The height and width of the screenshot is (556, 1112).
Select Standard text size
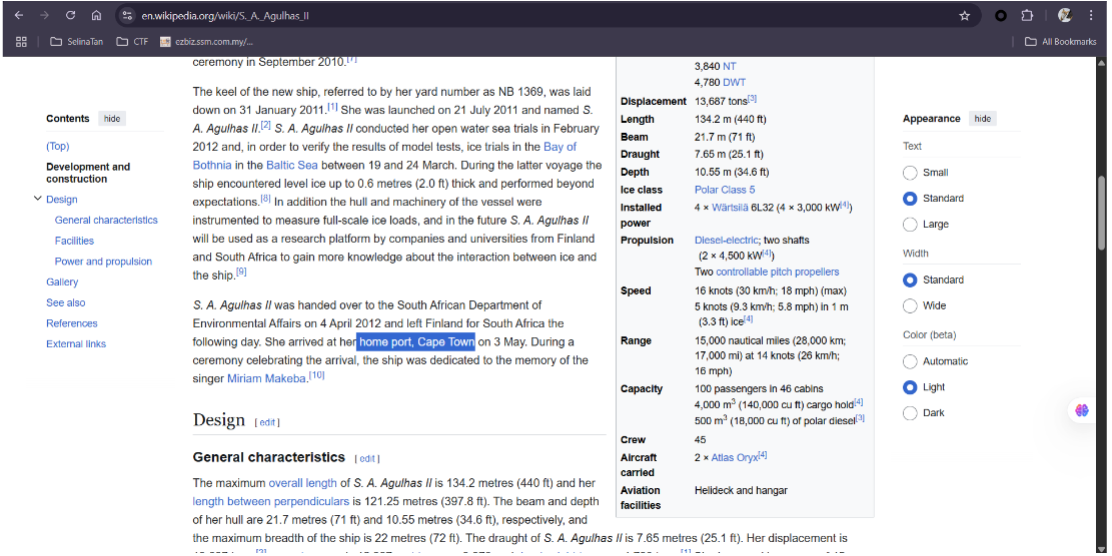pos(910,199)
